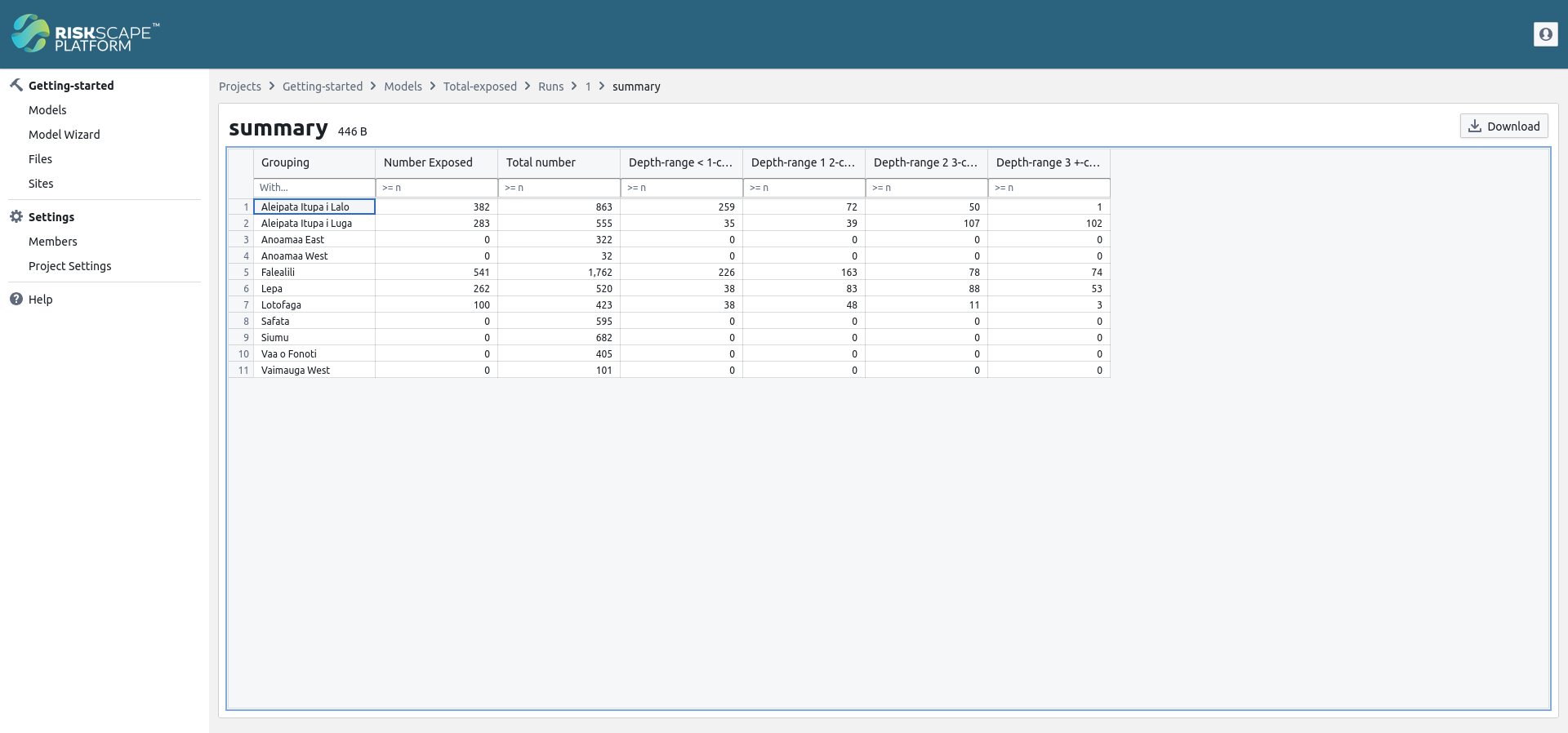
Task: Select row number 5 header
Action: [241, 273]
